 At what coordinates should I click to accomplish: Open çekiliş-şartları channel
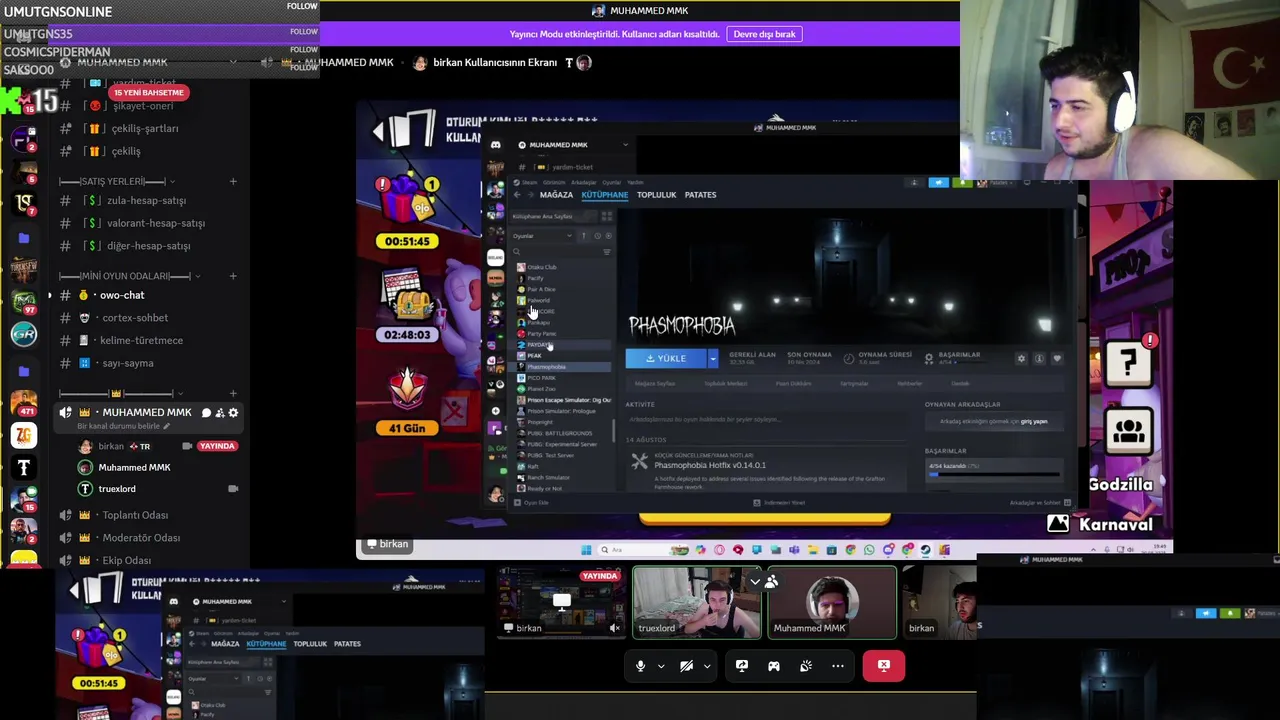[x=145, y=128]
